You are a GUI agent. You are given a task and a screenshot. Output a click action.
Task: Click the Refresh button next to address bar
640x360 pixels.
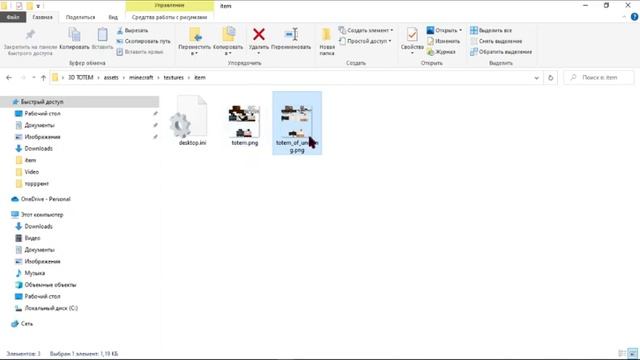[x=550, y=78]
